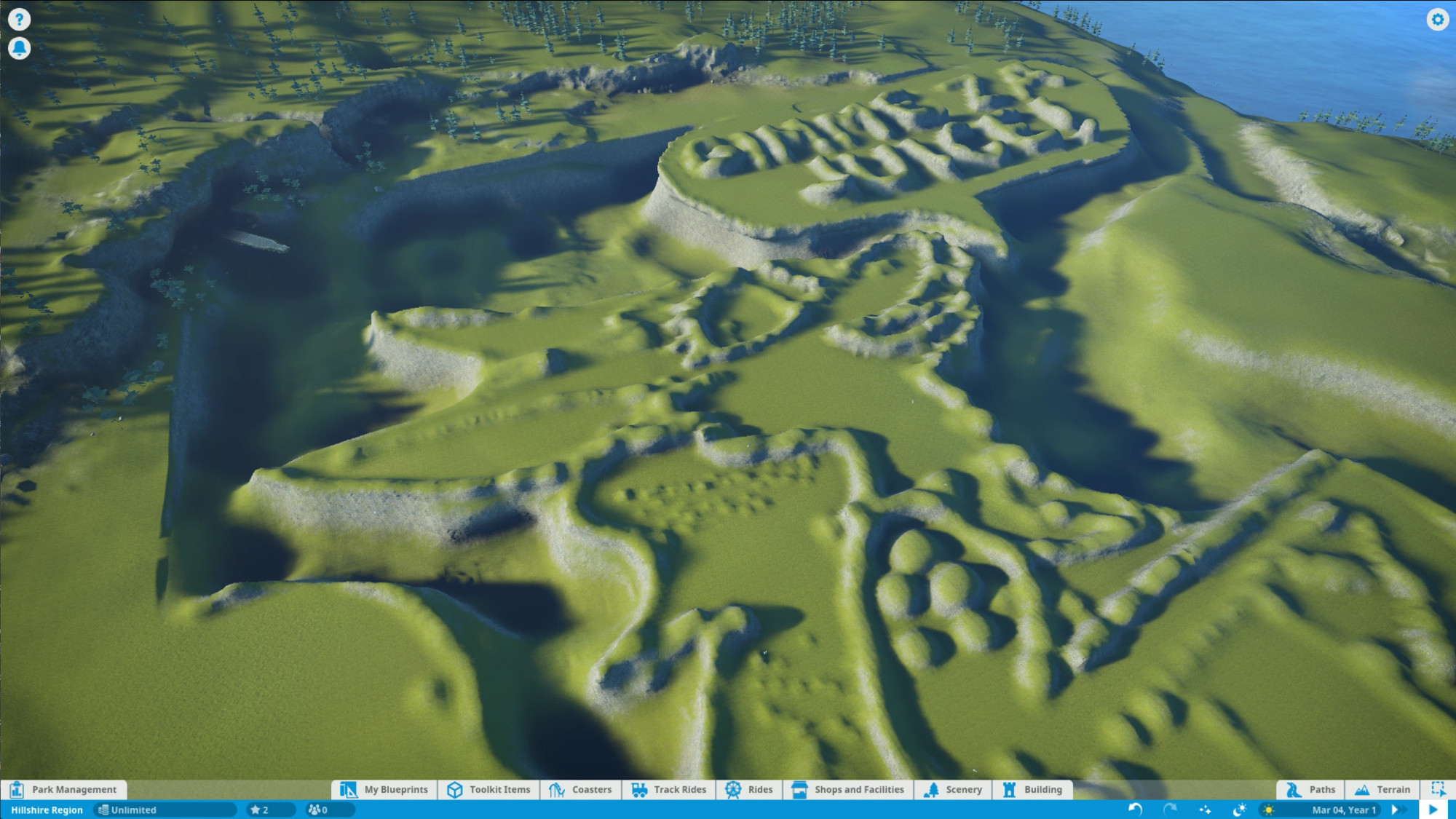Click the fast-forward speed arrows
Image resolution: width=1456 pixels, height=819 pixels.
1398,810
